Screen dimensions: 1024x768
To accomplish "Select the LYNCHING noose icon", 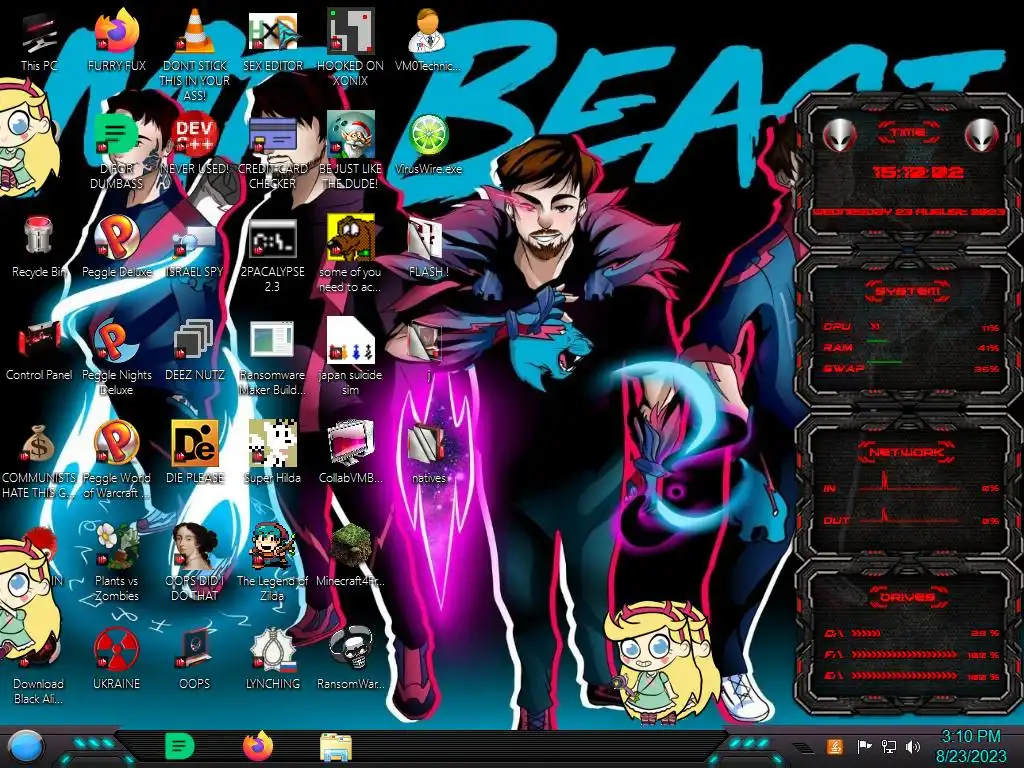I will pos(272,658).
